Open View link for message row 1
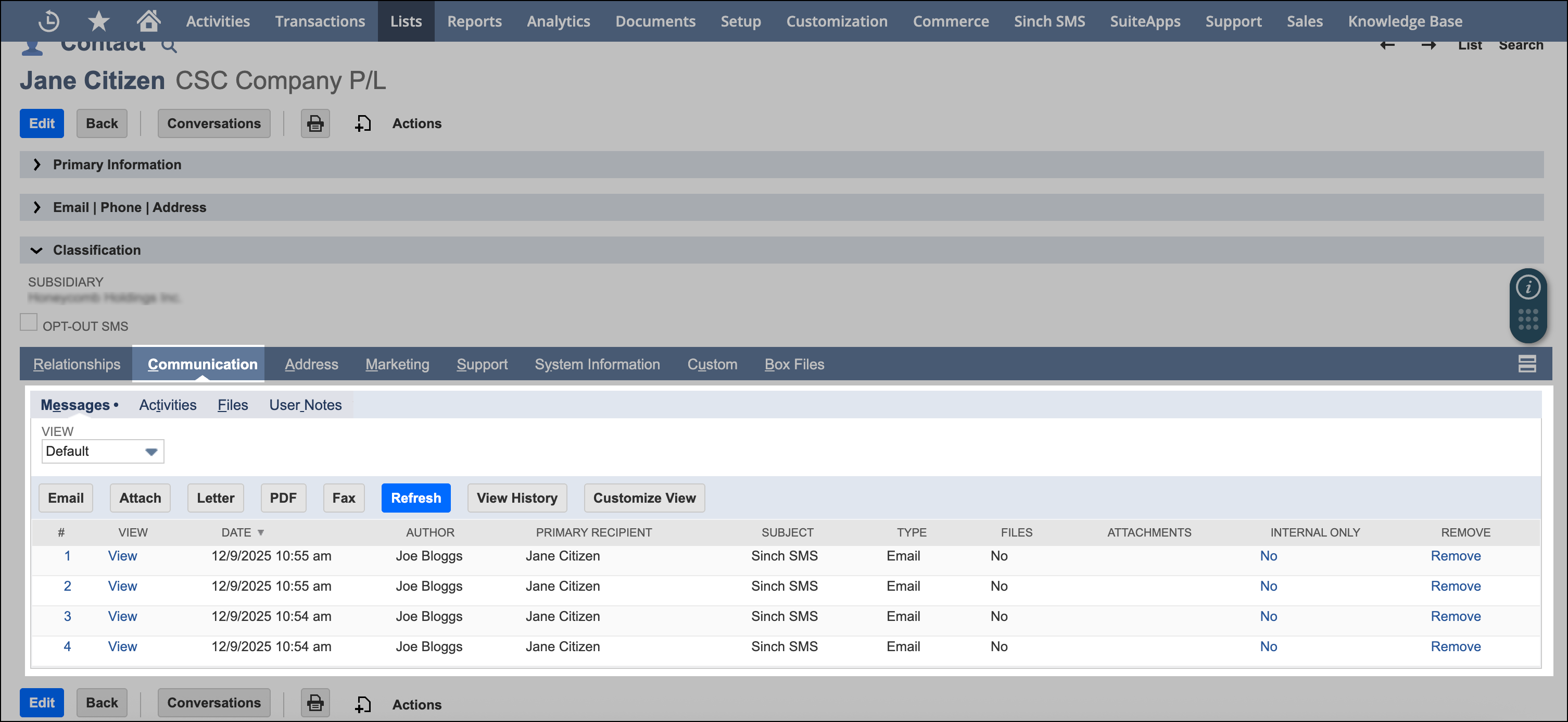Screen dimensions: 1568x722 [122, 556]
